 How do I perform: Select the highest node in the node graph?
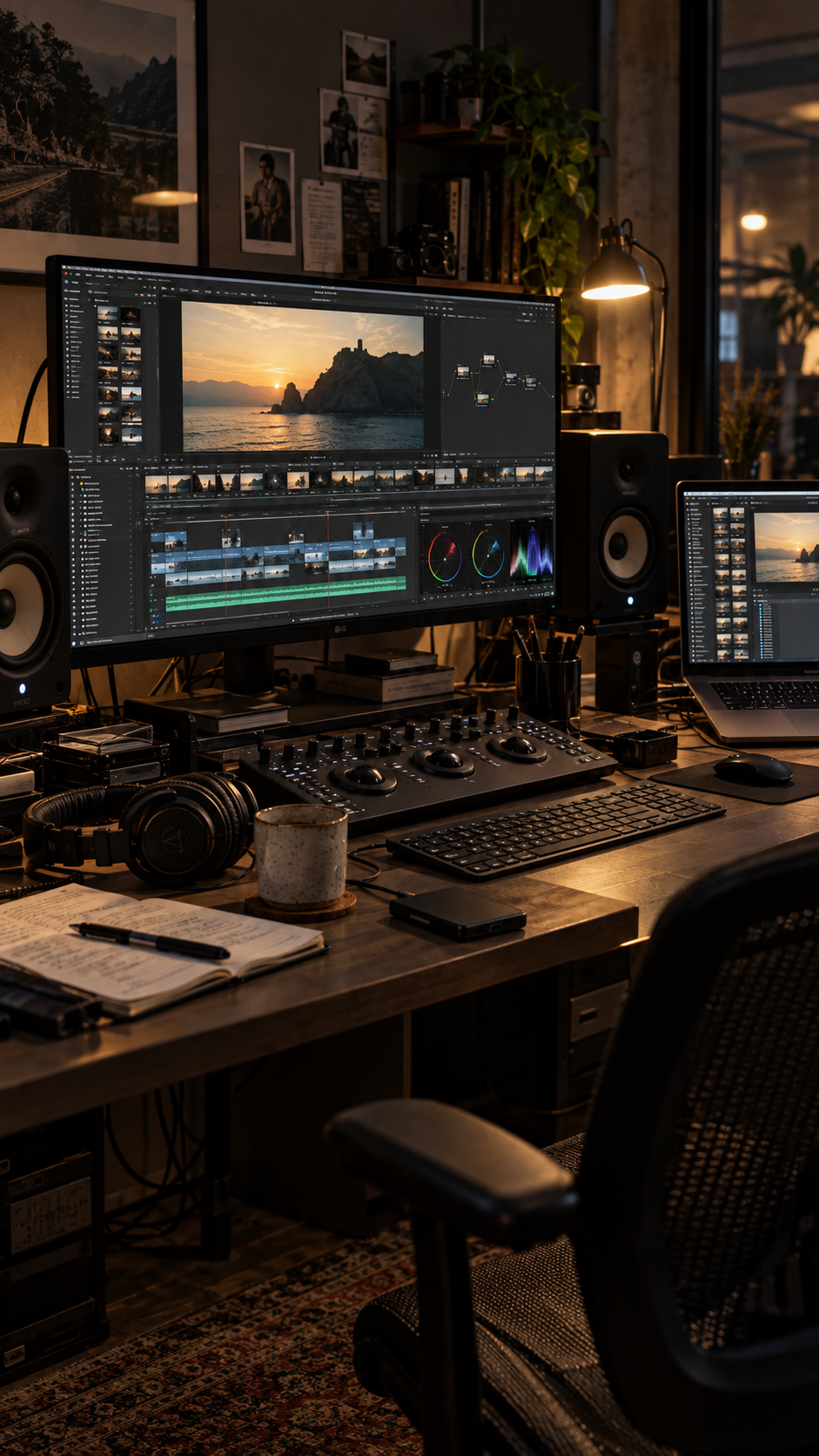(x=488, y=359)
